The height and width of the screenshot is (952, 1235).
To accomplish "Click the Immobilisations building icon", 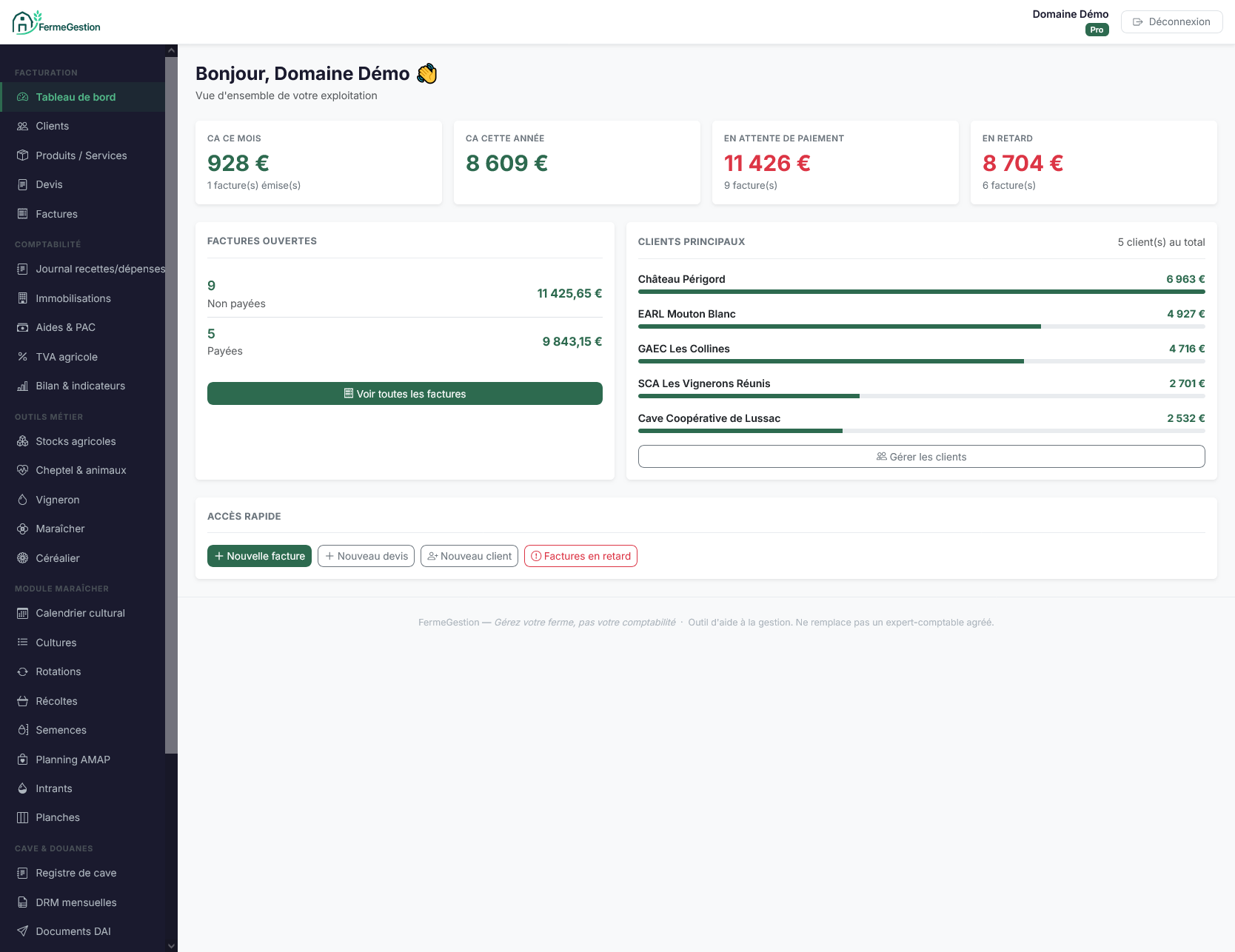I will (x=22, y=298).
